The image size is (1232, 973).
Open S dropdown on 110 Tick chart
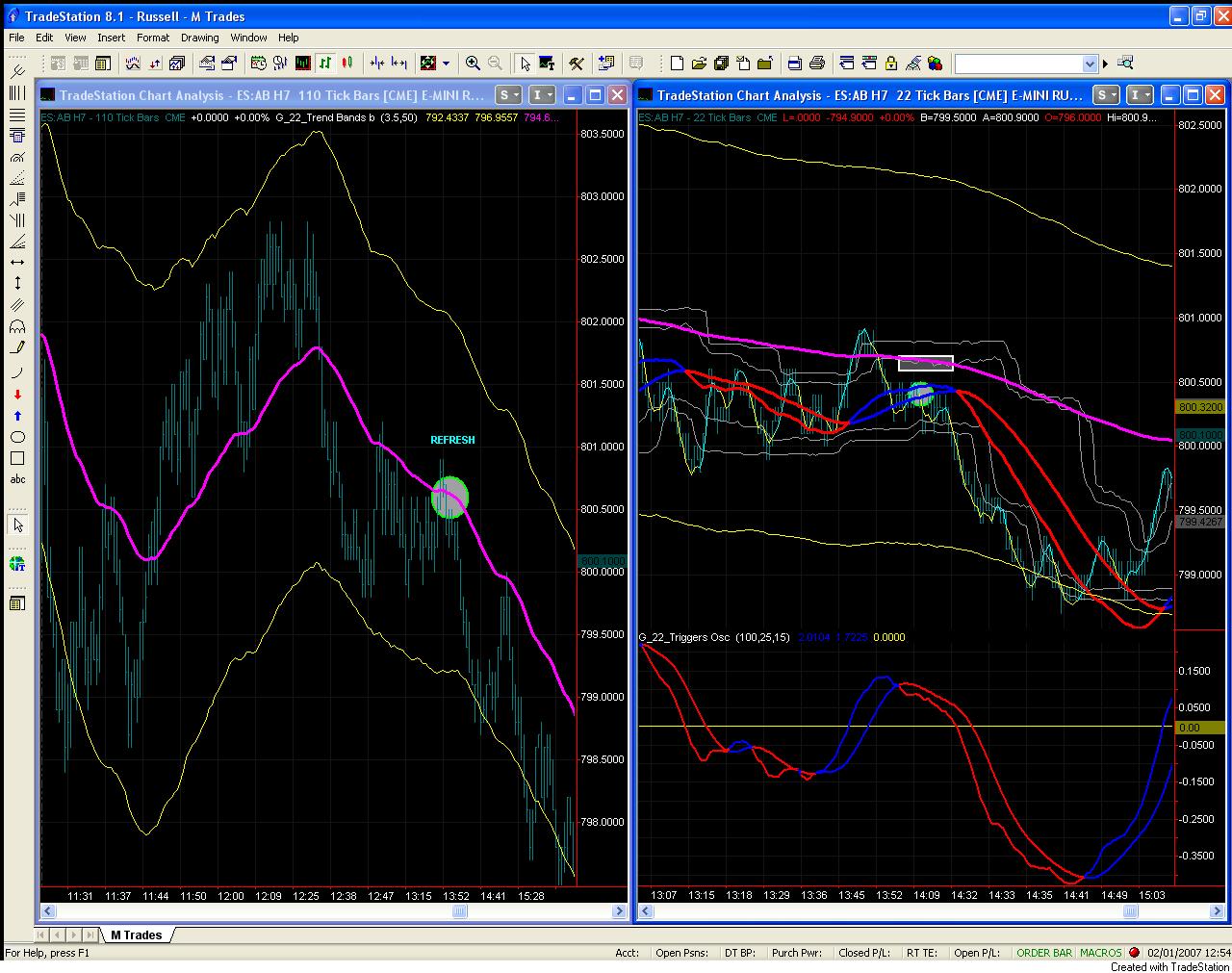508,94
